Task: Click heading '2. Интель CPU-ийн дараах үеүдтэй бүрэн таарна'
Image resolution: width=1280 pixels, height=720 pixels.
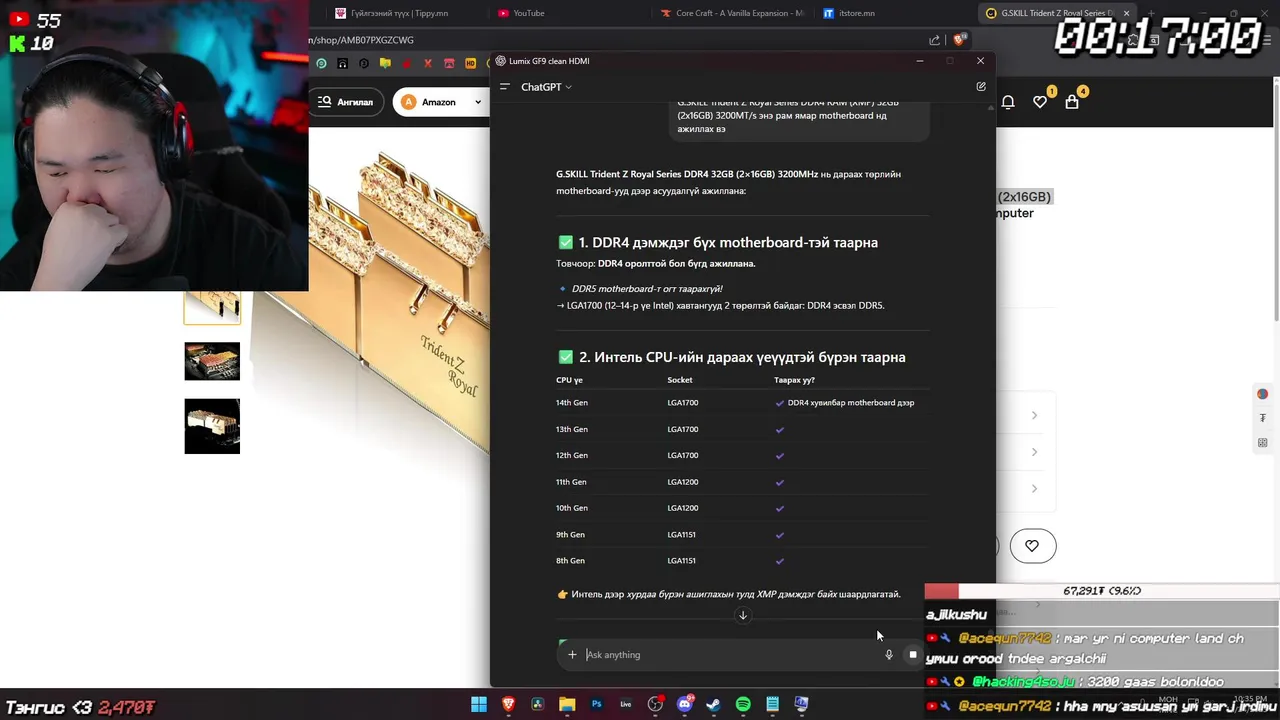Action: pos(742,357)
